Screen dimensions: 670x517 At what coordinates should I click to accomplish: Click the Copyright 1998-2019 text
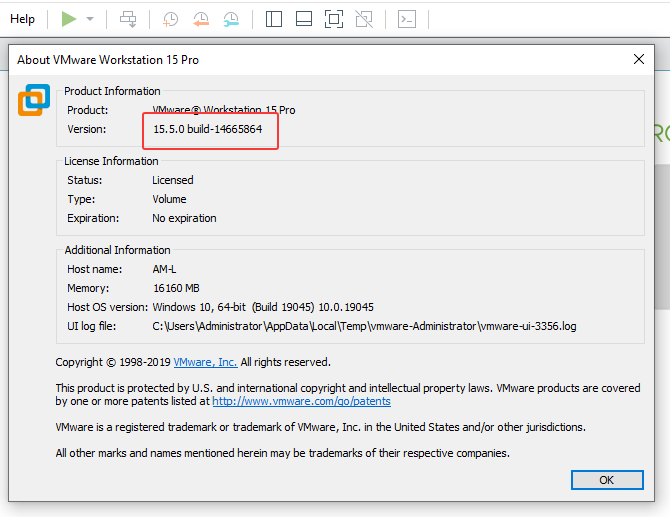click(x=113, y=362)
